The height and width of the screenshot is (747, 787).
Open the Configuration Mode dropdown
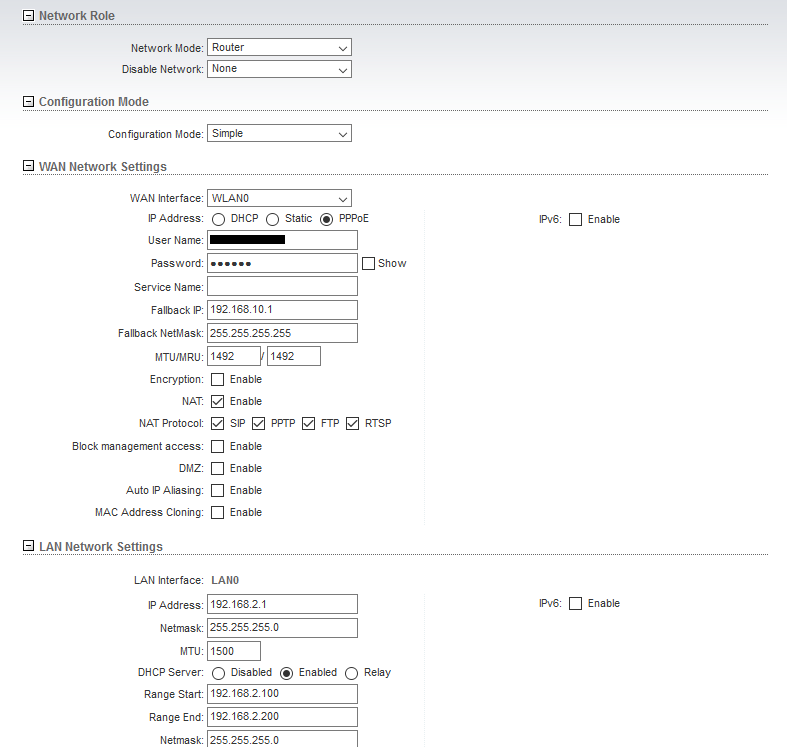[x=279, y=133]
